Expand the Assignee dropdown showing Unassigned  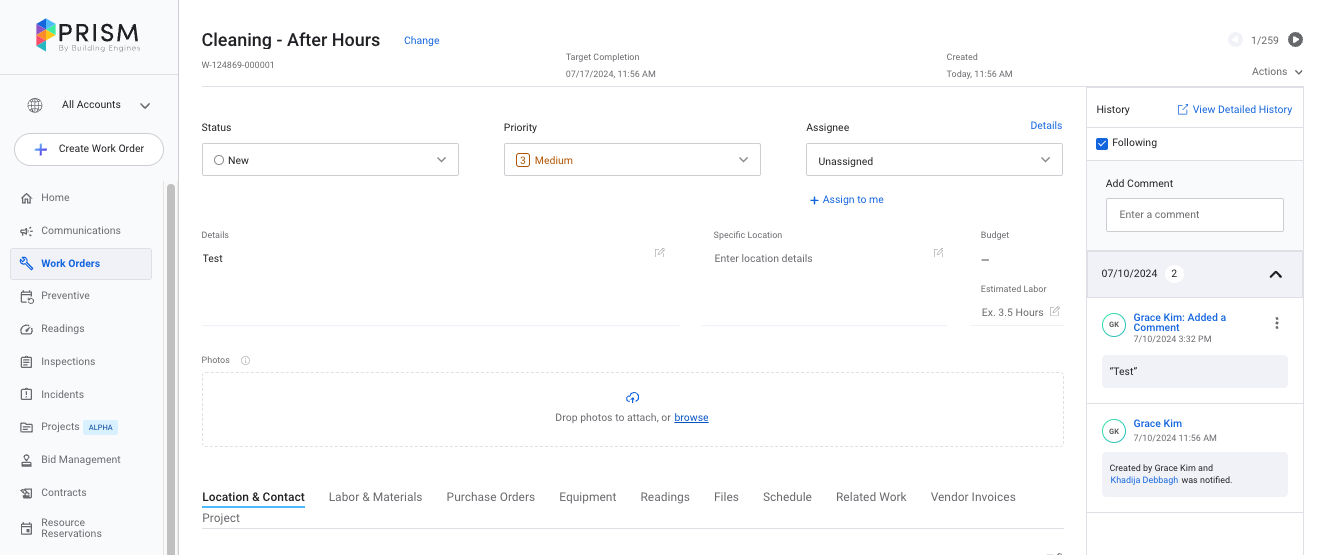(x=934, y=161)
